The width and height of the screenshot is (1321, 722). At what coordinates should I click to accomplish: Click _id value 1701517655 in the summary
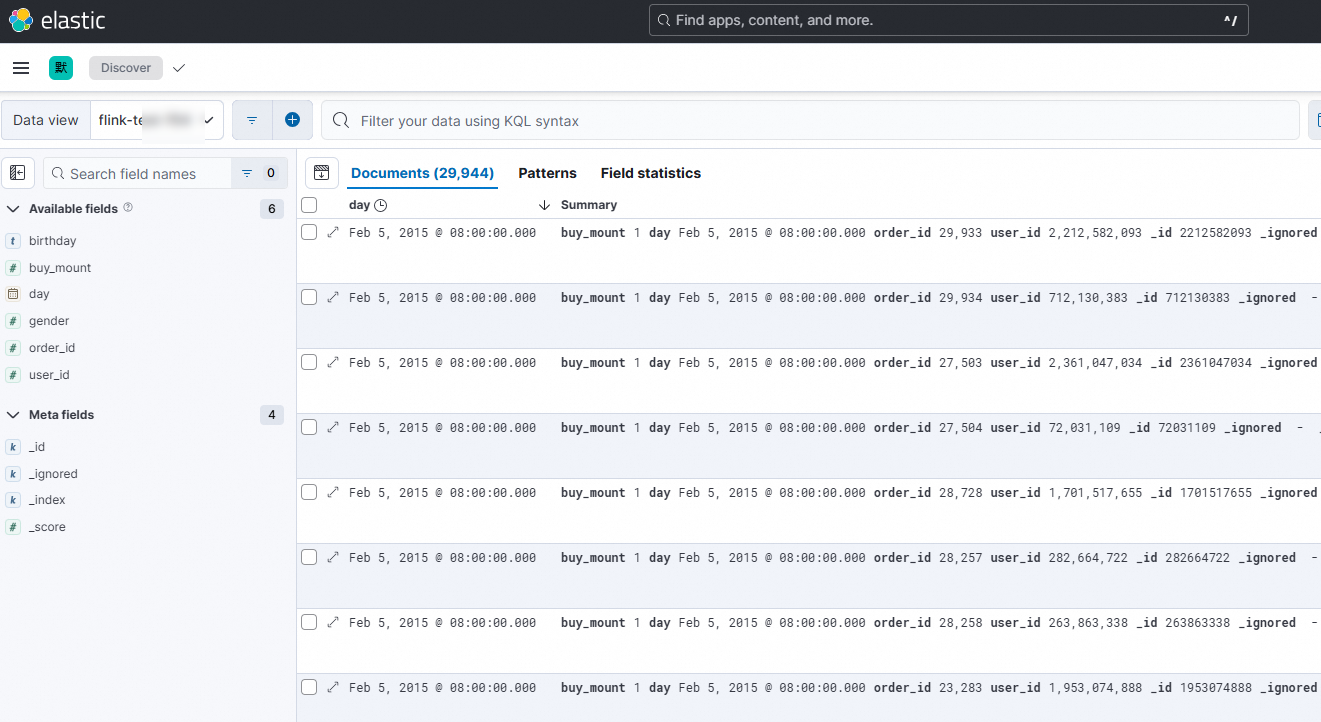point(1215,492)
